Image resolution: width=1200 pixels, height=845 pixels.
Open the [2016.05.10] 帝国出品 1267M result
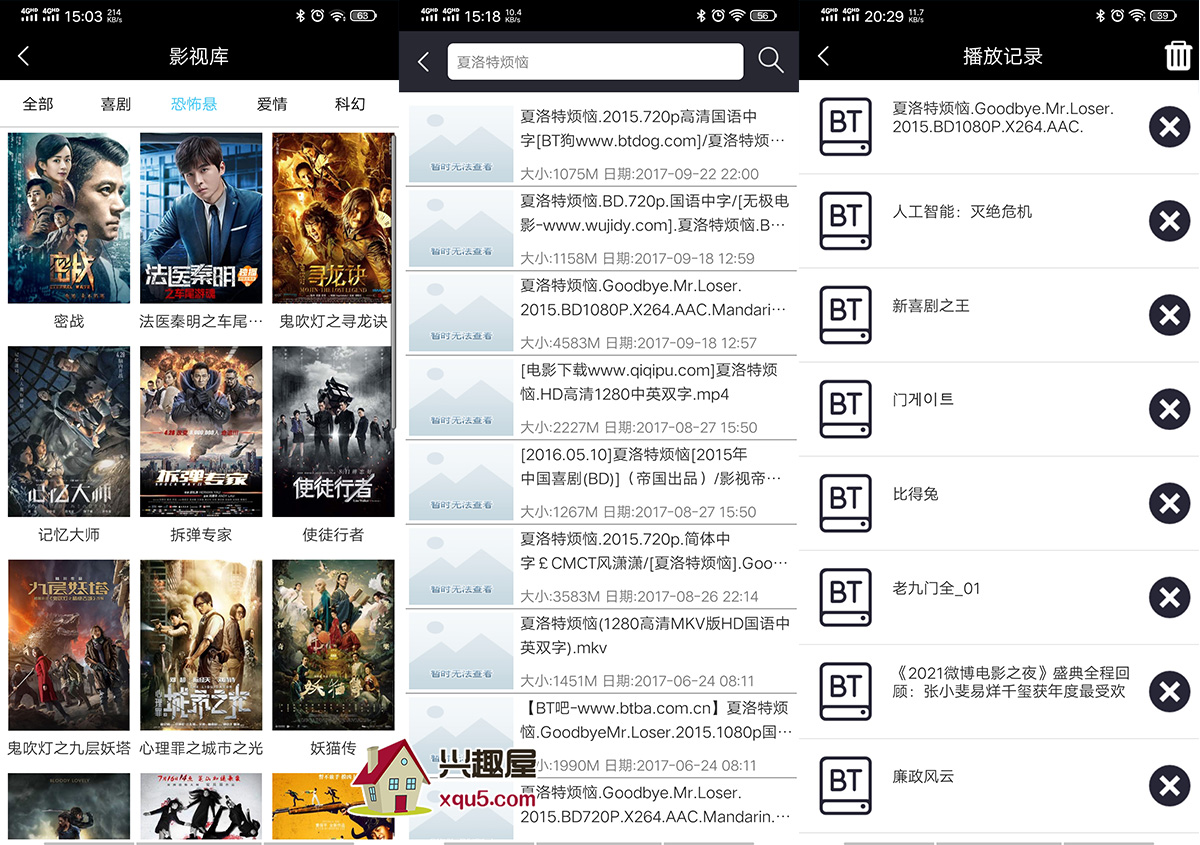pos(601,482)
